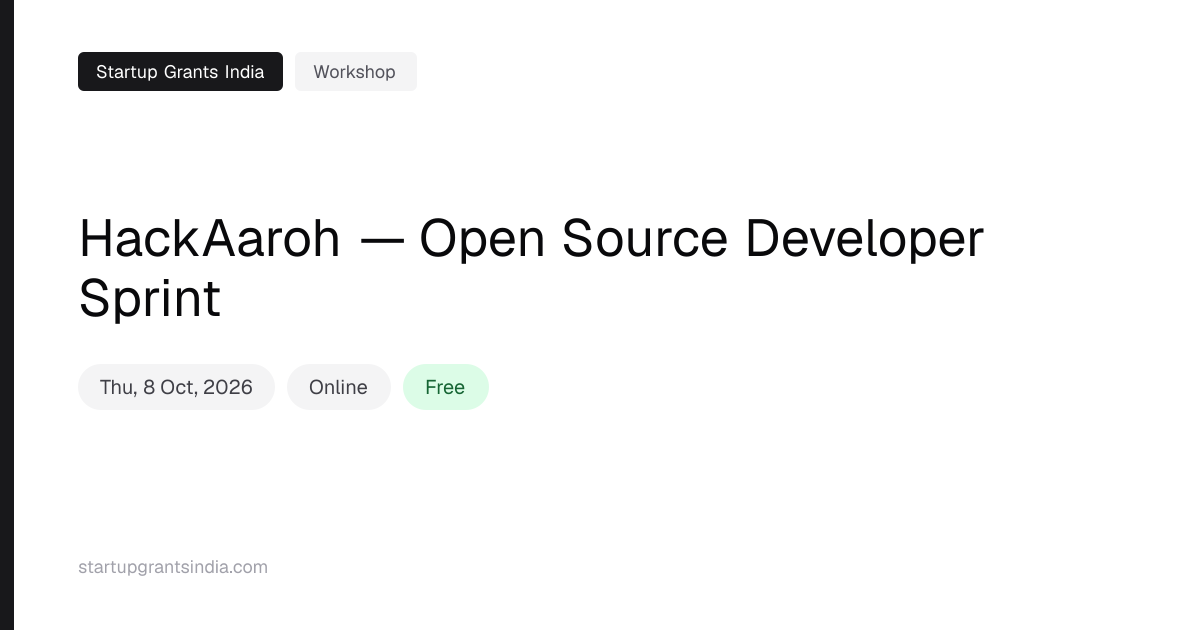Select the Workshop tag

355,72
